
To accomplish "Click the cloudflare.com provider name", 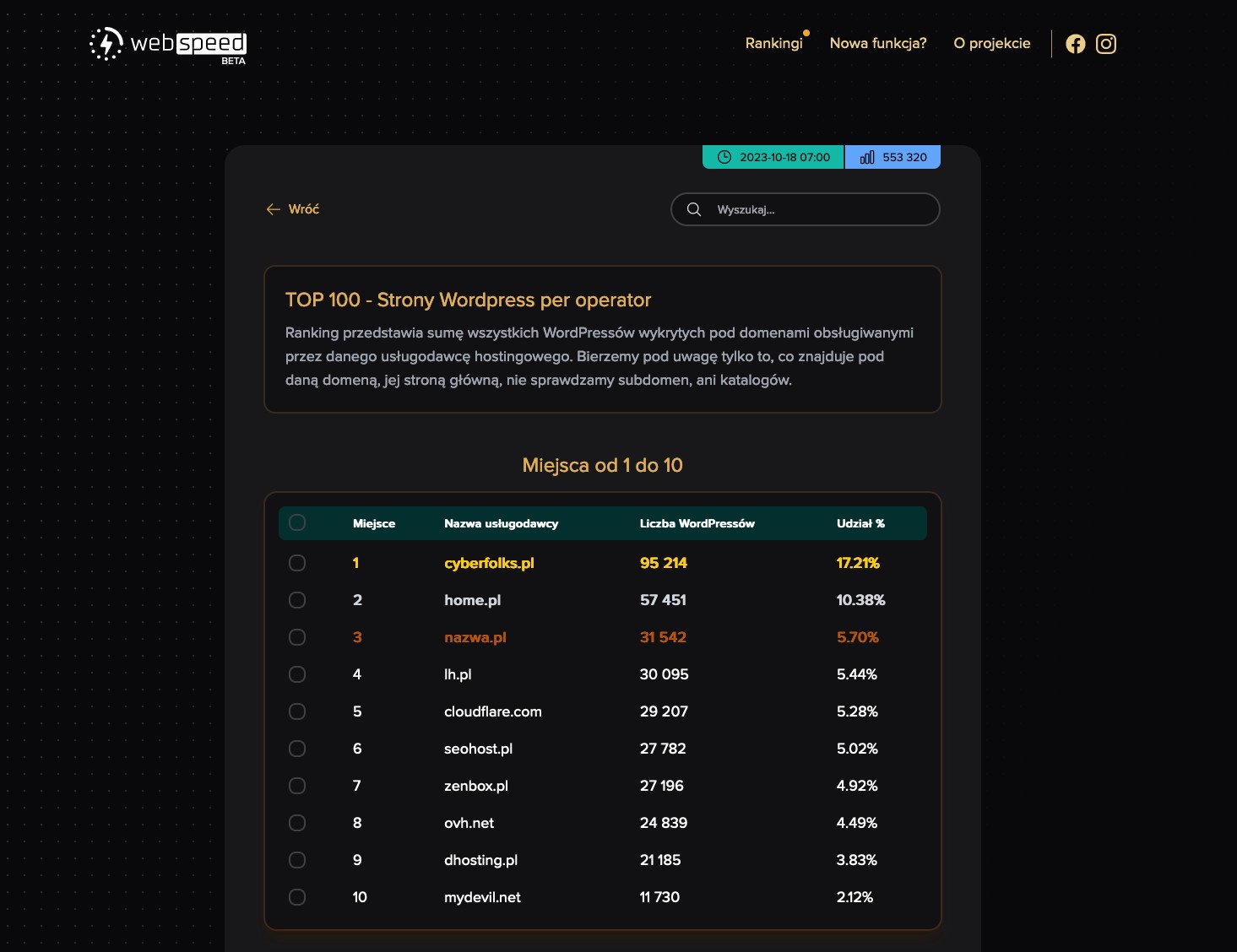I will 493,711.
